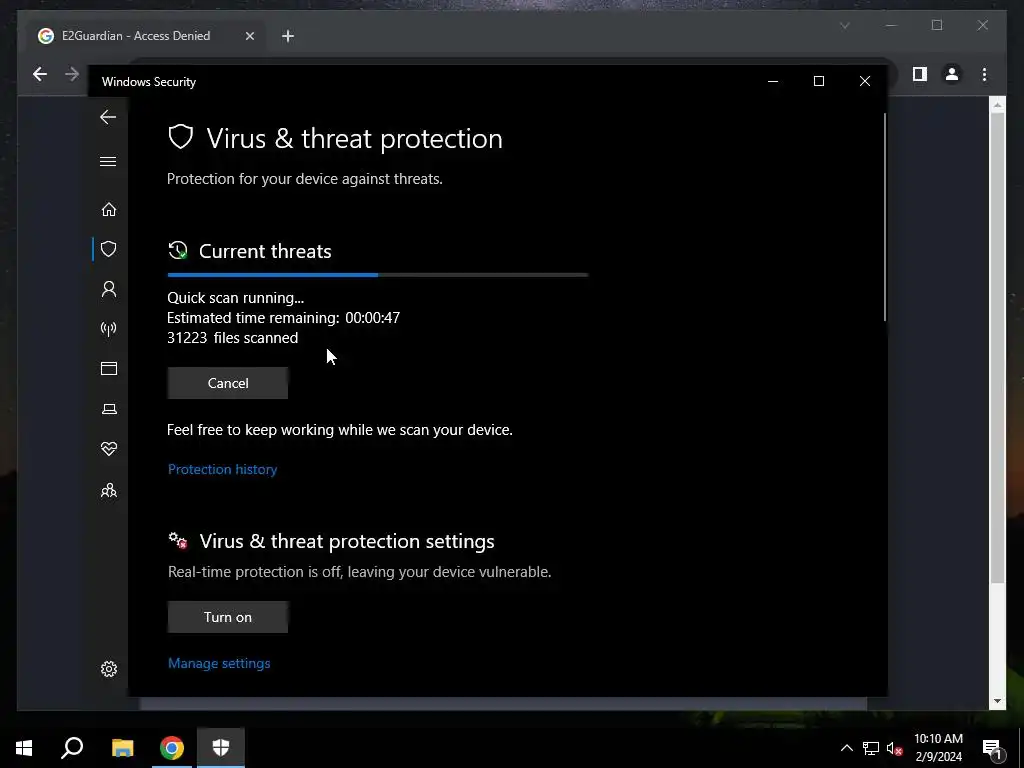Cancel the running quick scan
The image size is (1024, 768).
click(228, 383)
